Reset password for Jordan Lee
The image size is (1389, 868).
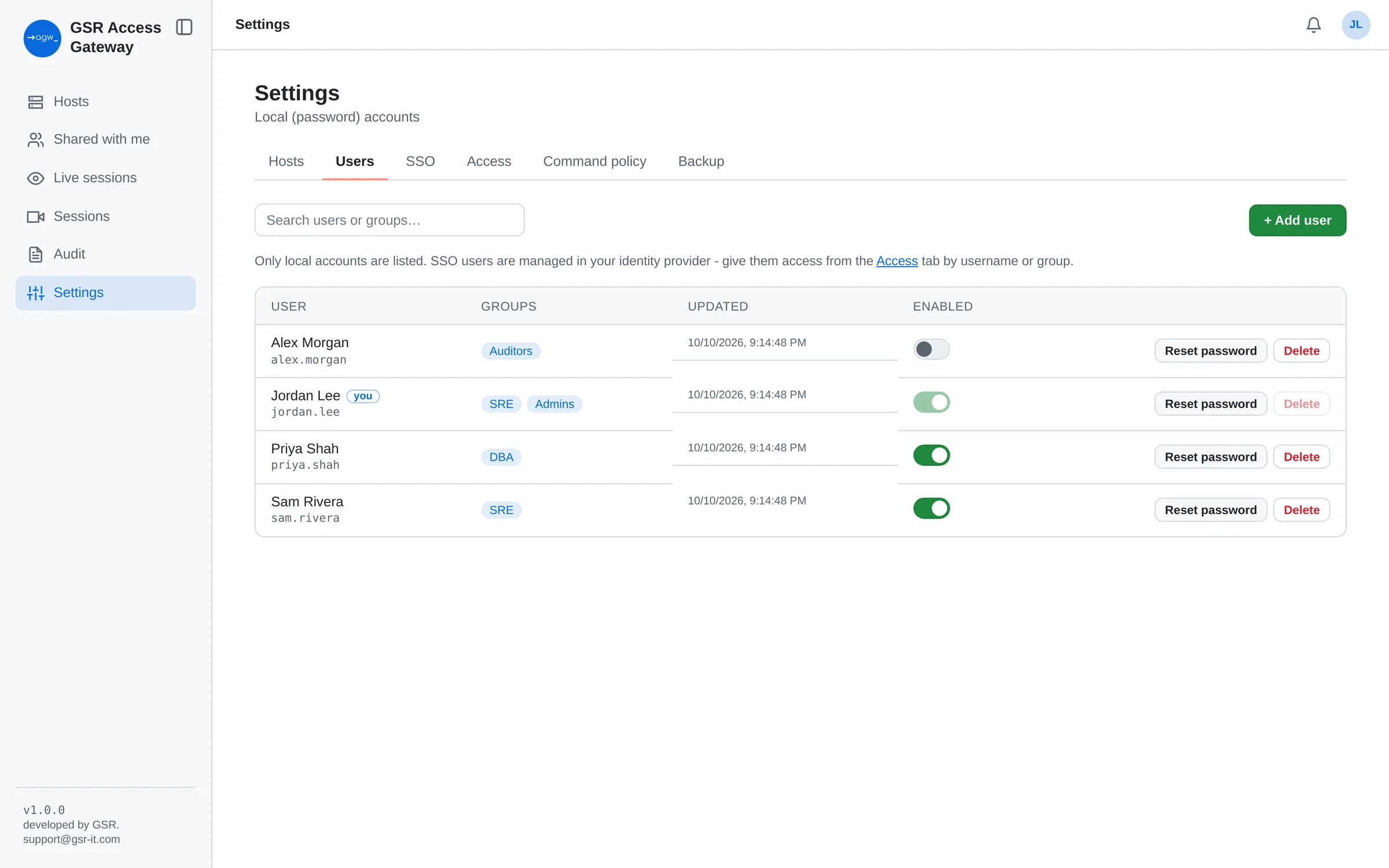click(x=1210, y=404)
